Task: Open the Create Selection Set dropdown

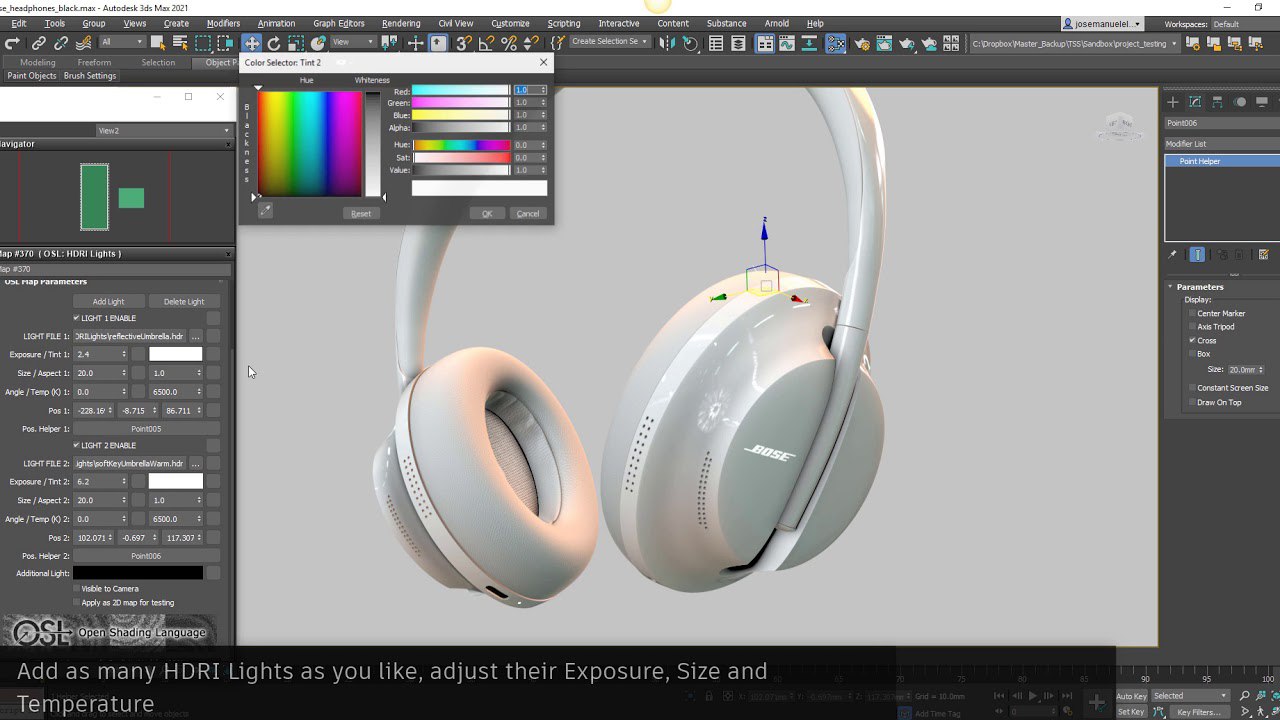Action: click(x=610, y=42)
